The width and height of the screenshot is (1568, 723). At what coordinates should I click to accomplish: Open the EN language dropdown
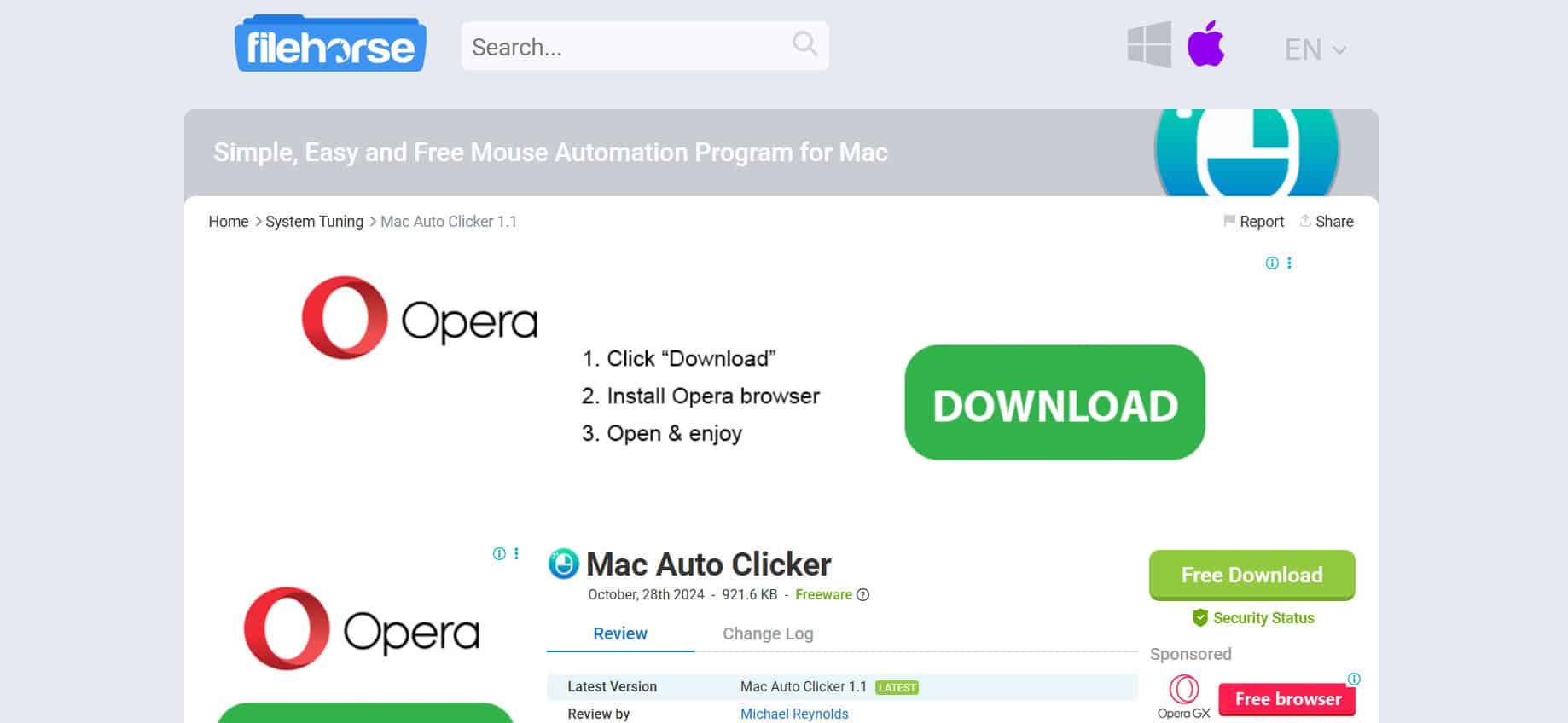(x=1315, y=49)
